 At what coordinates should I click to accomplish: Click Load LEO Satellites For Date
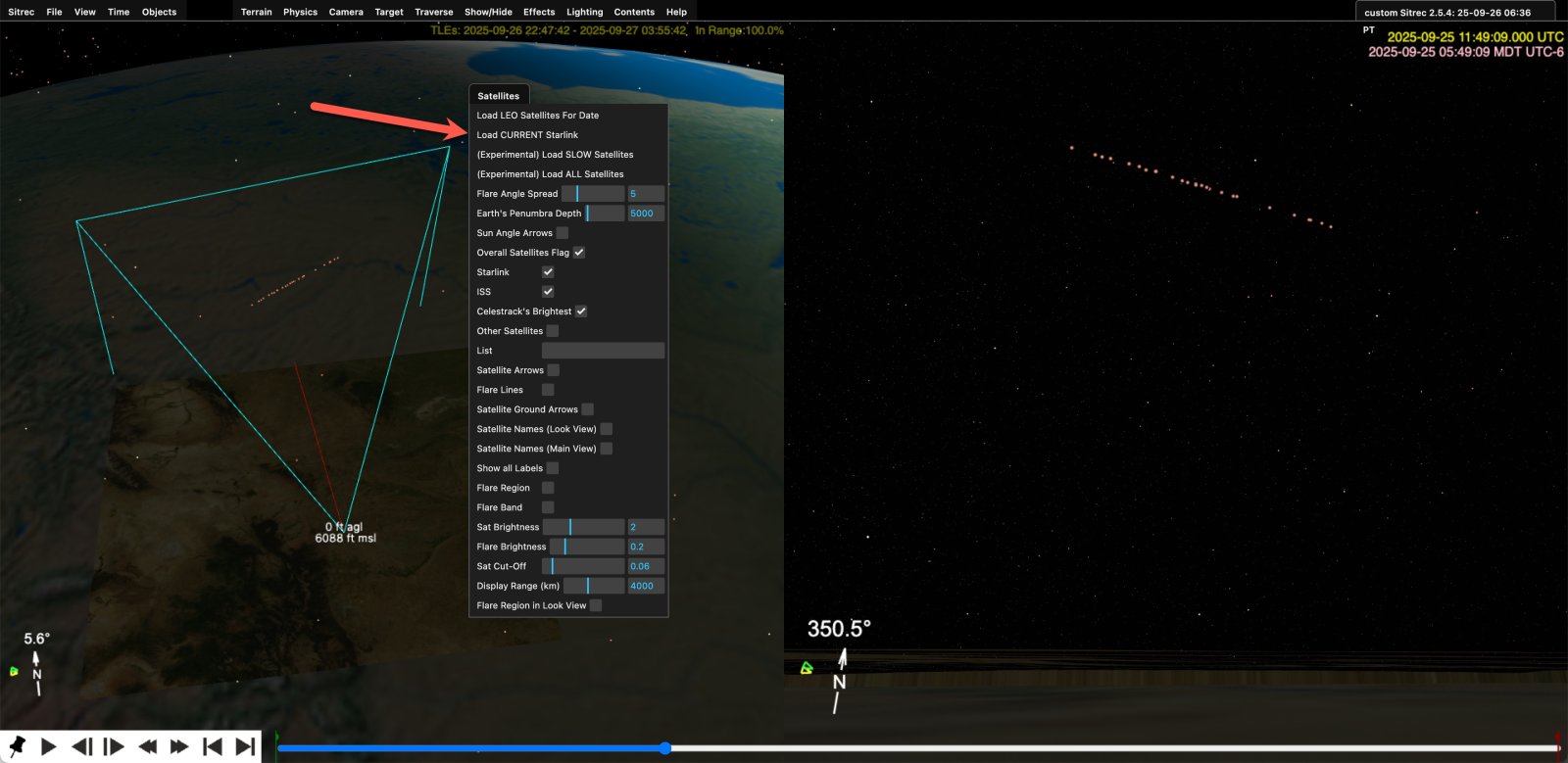click(x=538, y=116)
